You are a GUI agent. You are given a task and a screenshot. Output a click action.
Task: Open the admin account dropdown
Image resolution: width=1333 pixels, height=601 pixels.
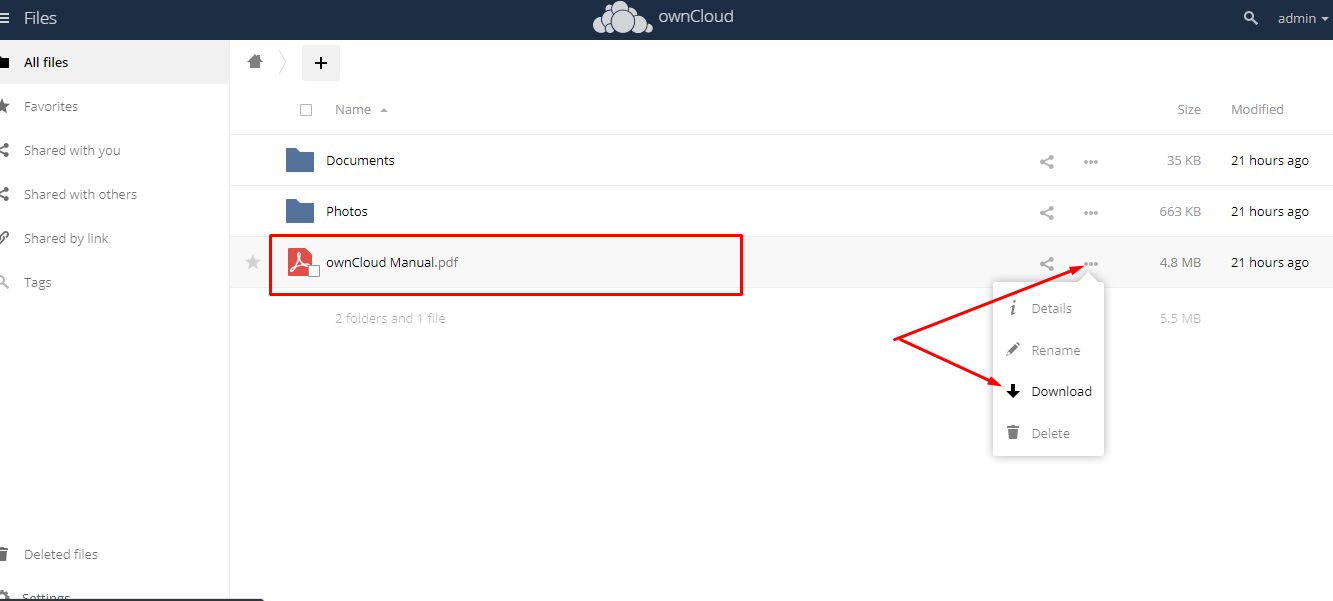pyautogui.click(x=1301, y=17)
